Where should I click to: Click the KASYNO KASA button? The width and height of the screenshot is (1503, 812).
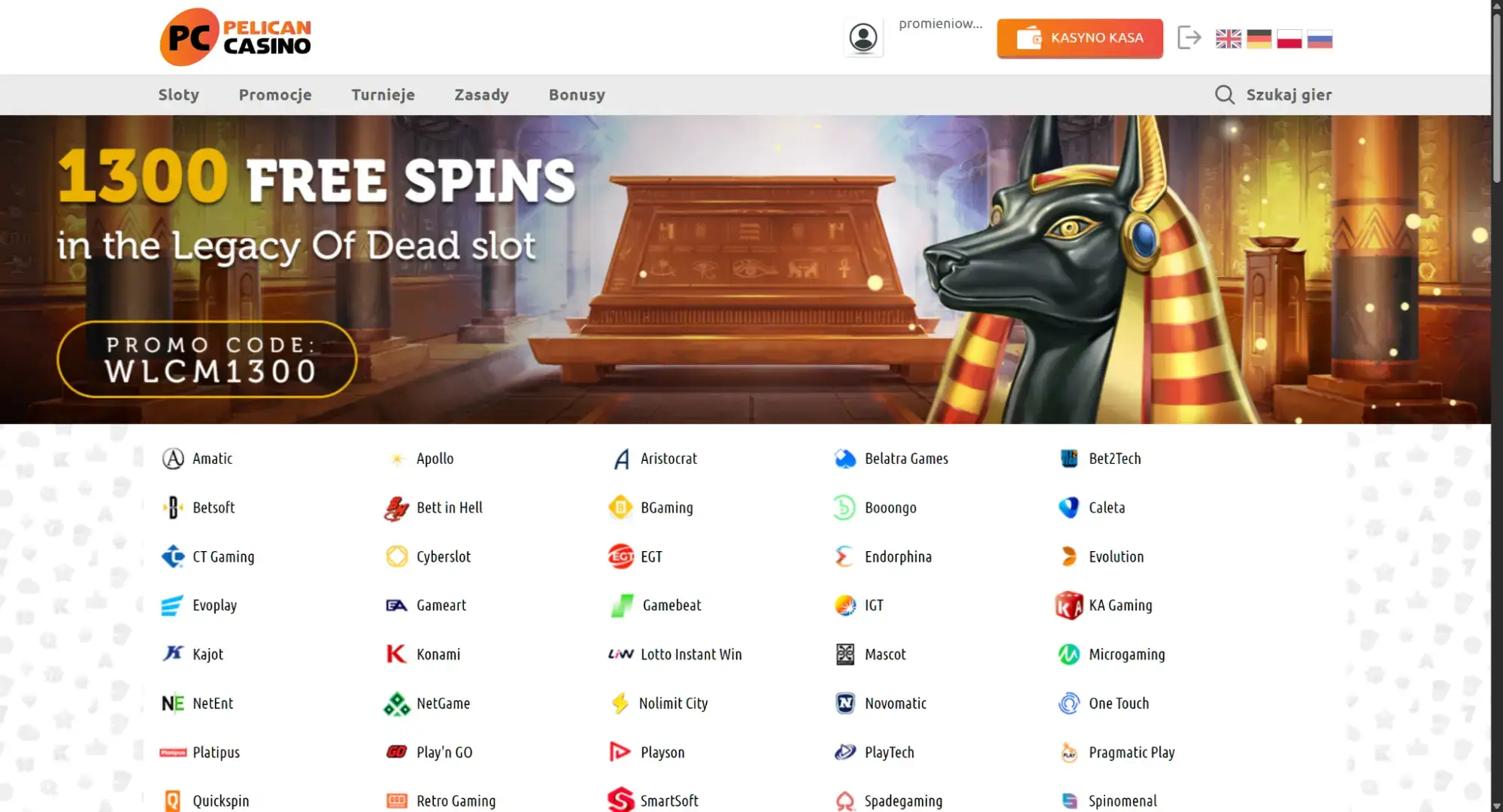pos(1080,38)
